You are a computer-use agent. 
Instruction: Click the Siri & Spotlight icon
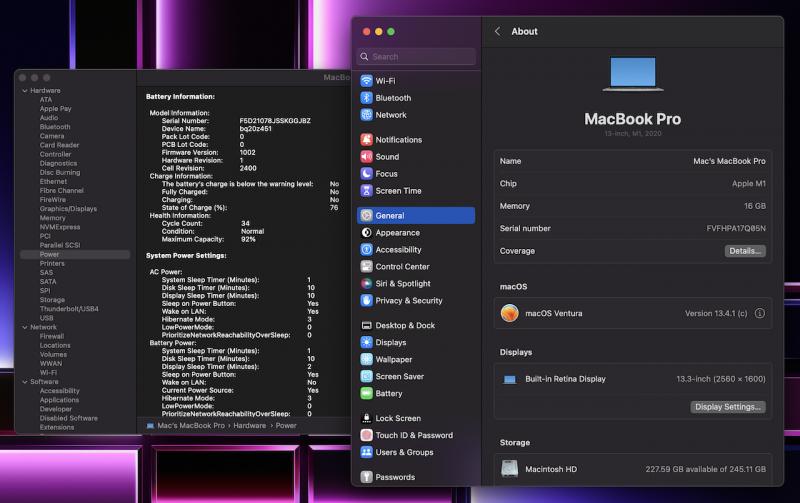pos(366,283)
